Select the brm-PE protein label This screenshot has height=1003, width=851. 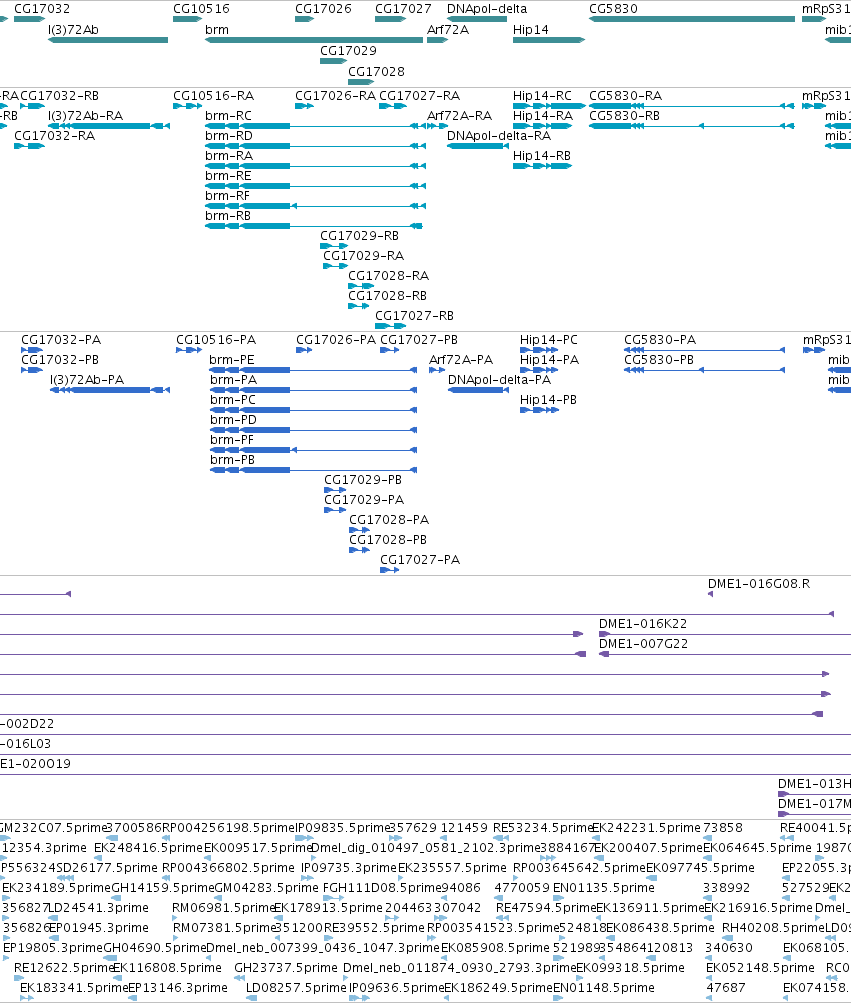[232, 359]
